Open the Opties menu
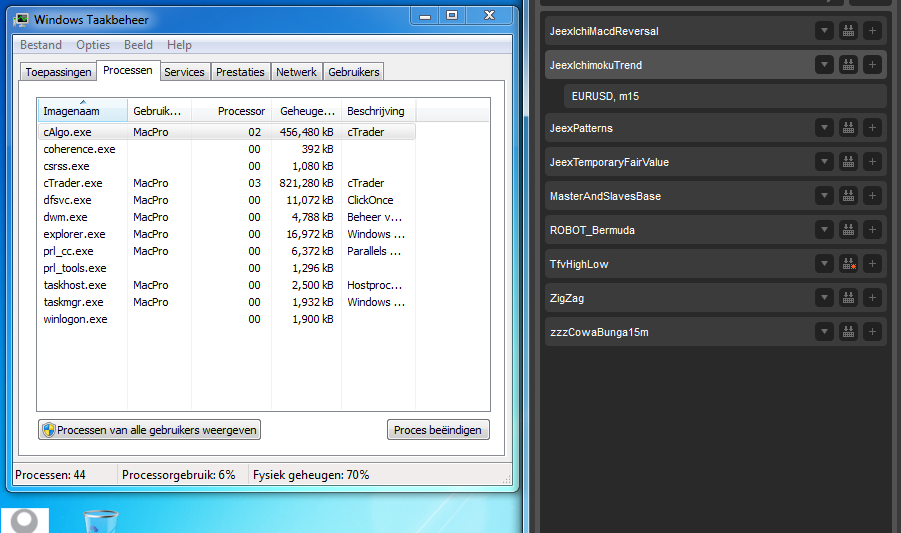The height and width of the screenshot is (533, 901). point(93,45)
